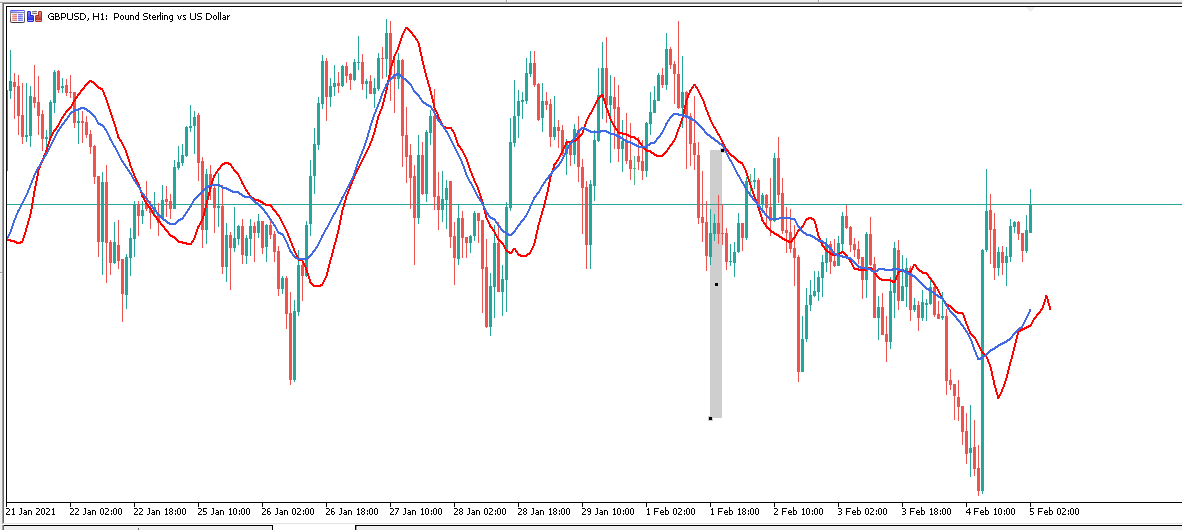Image resolution: width=1182 pixels, height=530 pixels.
Task: Toggle the One Click Trading panel icon
Action: point(34,17)
